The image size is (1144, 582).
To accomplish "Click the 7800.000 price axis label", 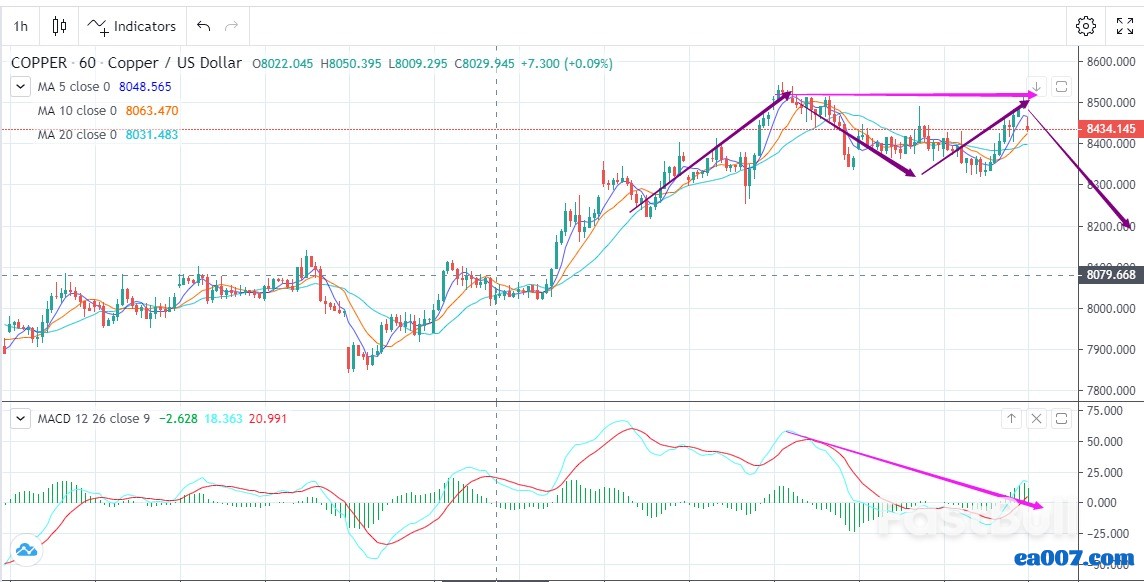I will 1111,390.
